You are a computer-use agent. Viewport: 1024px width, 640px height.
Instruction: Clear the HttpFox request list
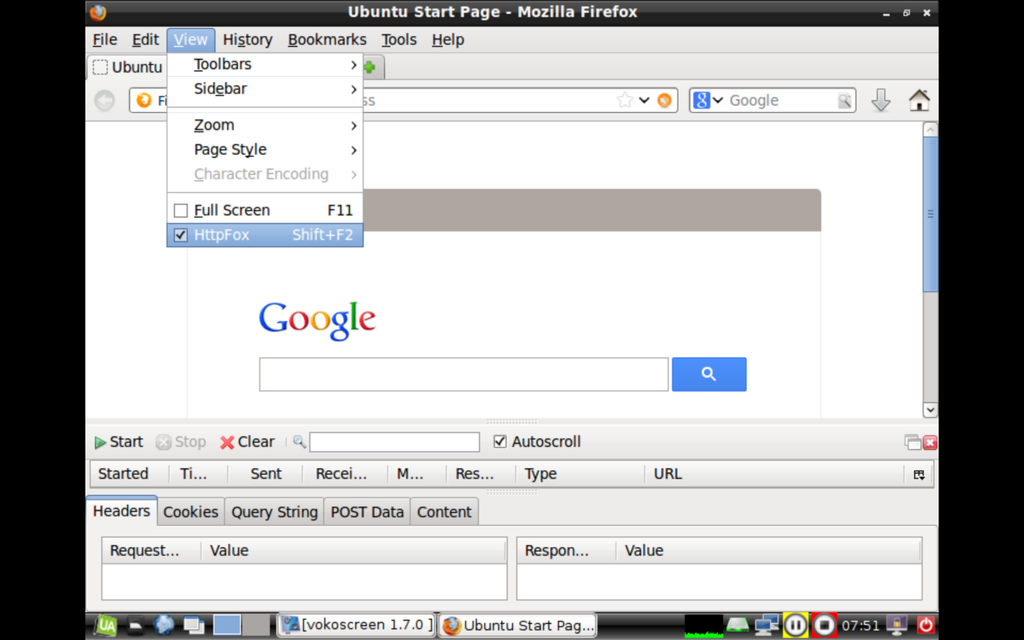click(x=247, y=442)
